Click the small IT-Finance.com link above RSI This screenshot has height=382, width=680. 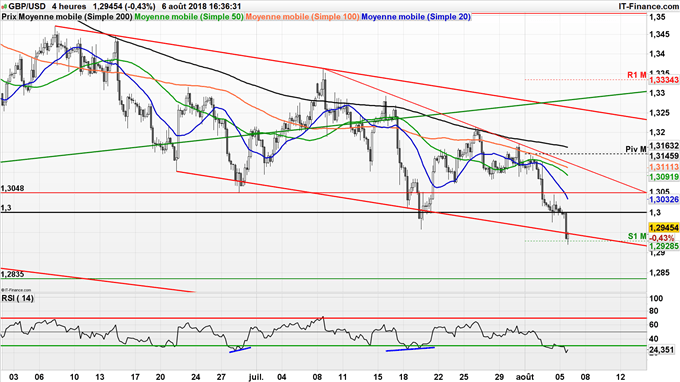[x=16, y=290]
